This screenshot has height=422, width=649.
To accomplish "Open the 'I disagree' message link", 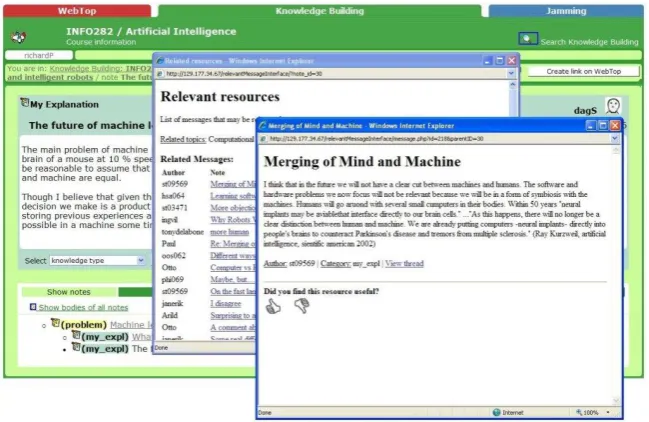I will (x=226, y=303).
